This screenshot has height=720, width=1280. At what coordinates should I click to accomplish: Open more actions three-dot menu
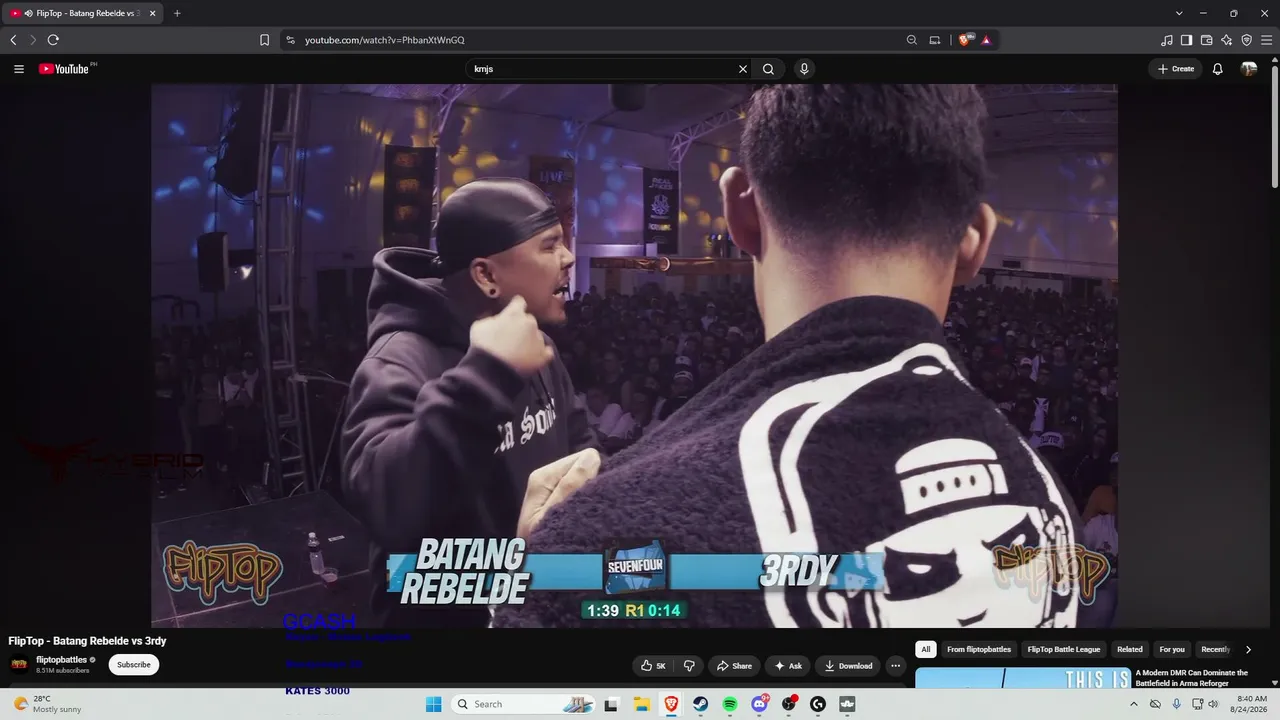pyautogui.click(x=896, y=666)
